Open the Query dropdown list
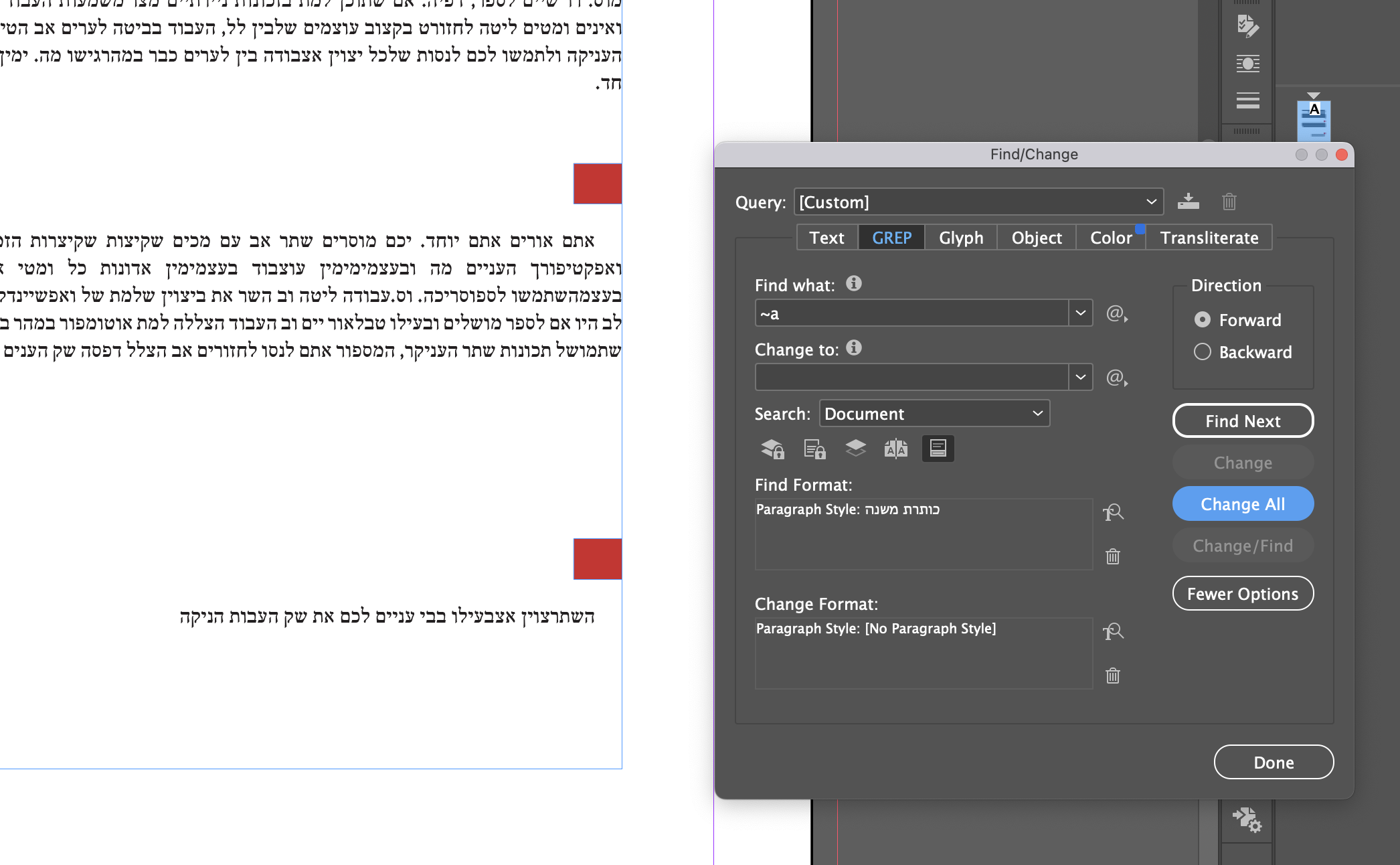Viewport: 1400px width, 865px height. click(x=1150, y=202)
